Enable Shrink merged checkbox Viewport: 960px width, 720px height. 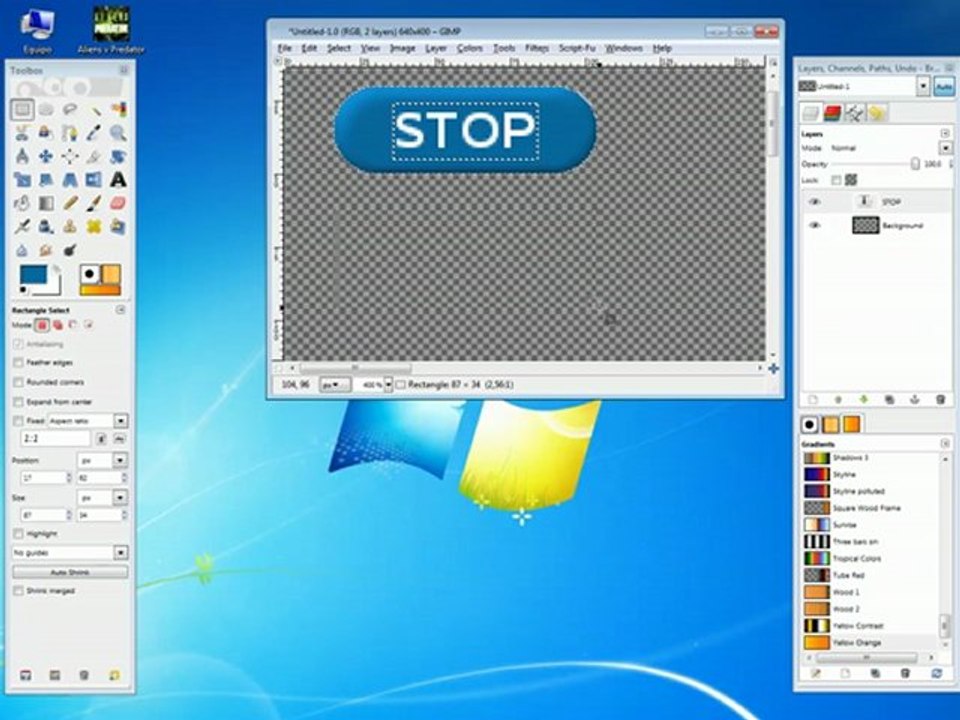point(18,591)
